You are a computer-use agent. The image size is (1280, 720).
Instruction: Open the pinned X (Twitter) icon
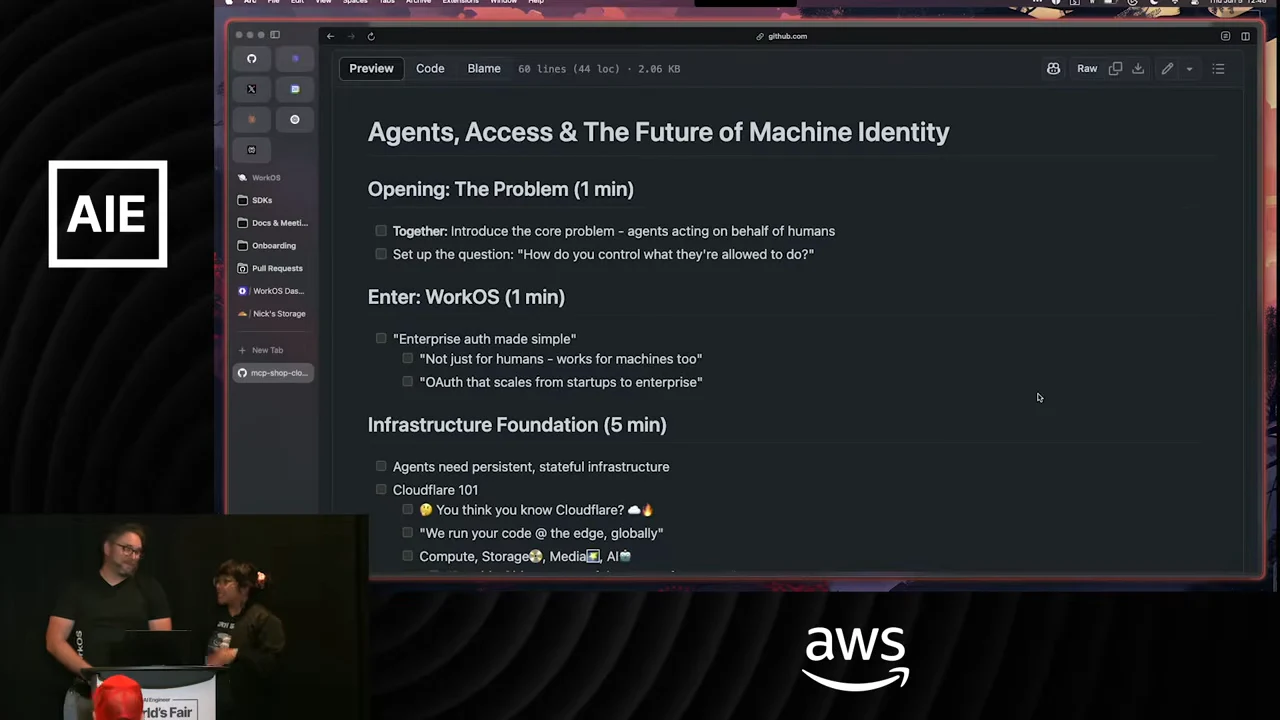click(x=252, y=89)
